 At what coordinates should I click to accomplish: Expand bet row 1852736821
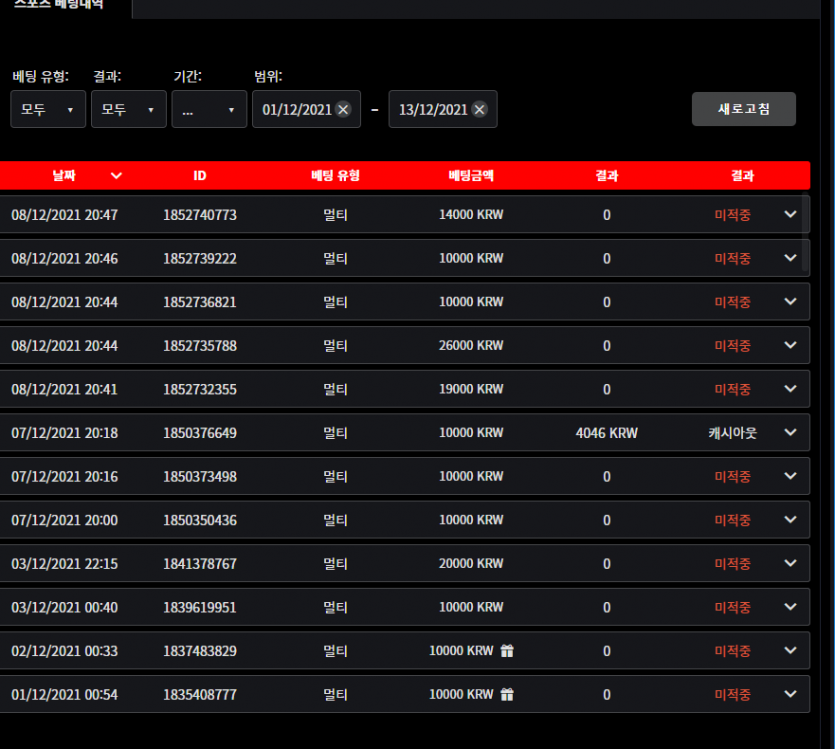point(790,301)
